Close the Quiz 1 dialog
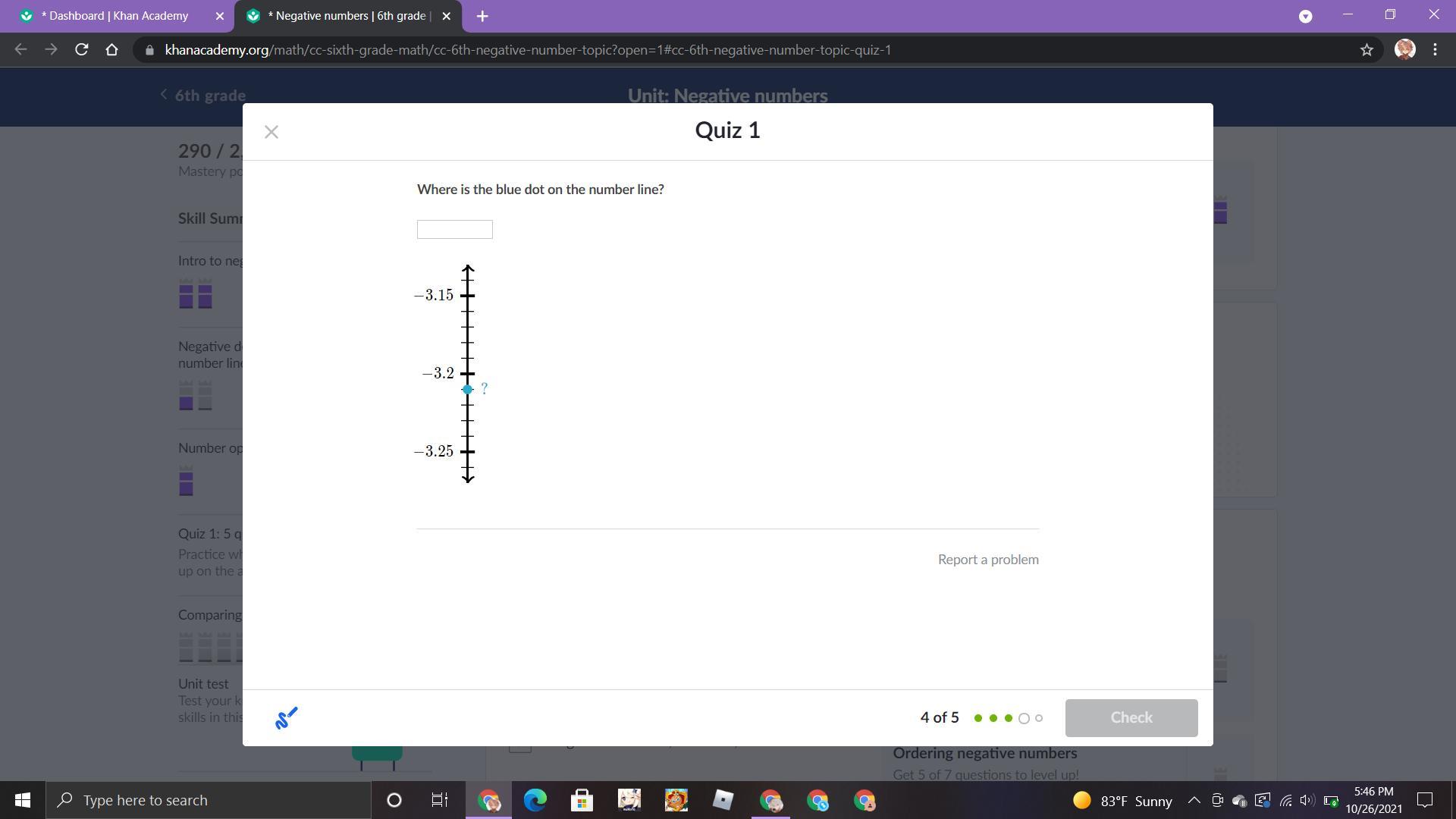 point(271,132)
